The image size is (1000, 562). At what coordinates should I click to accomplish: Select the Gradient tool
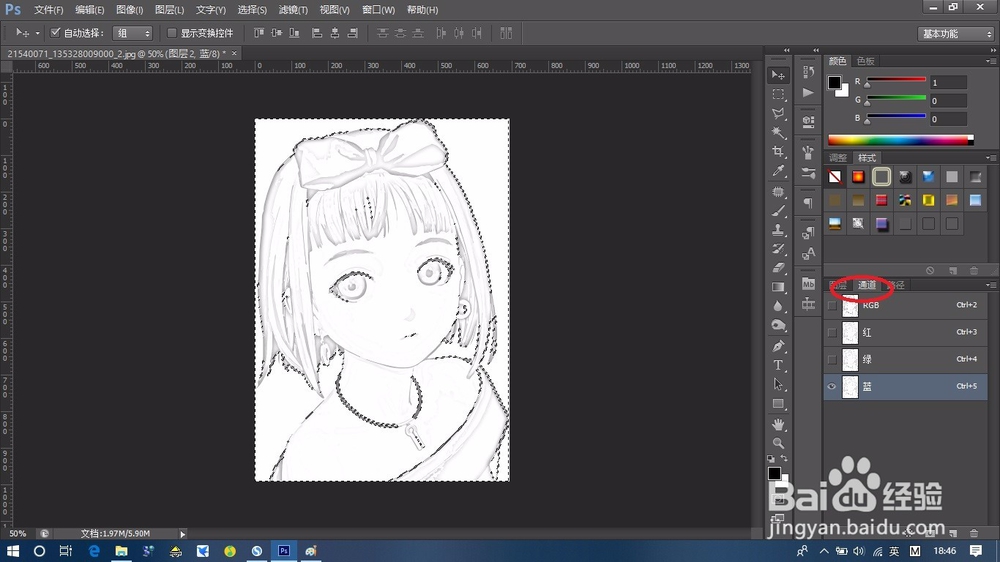778,287
